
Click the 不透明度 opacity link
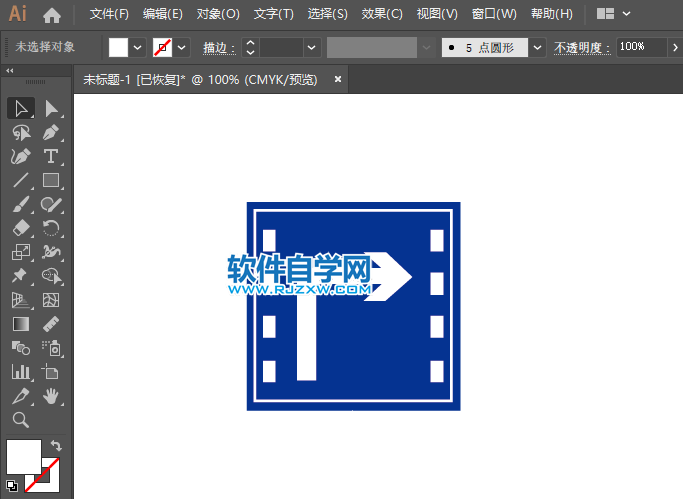point(582,47)
